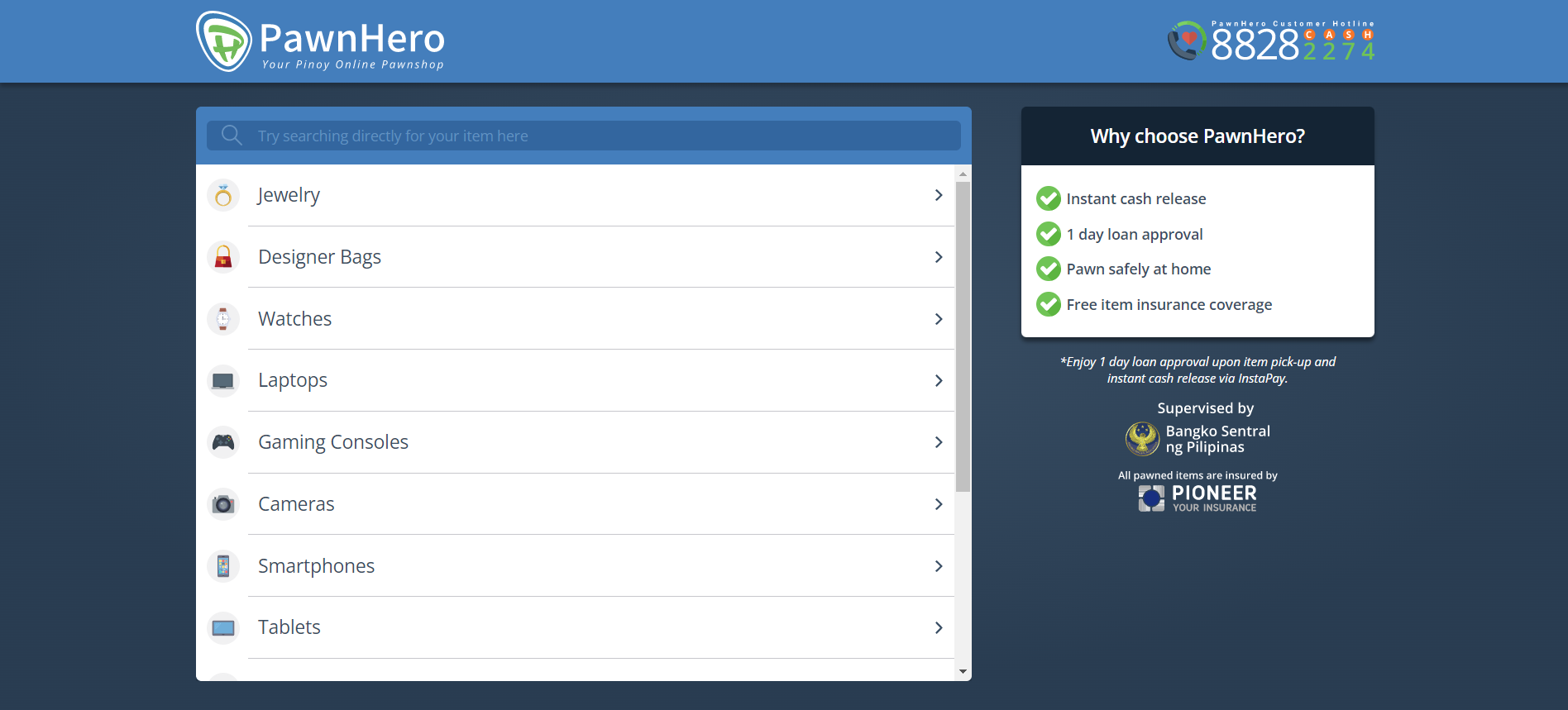Click Your Pinoy Online Pawnshop tagline

(x=353, y=64)
